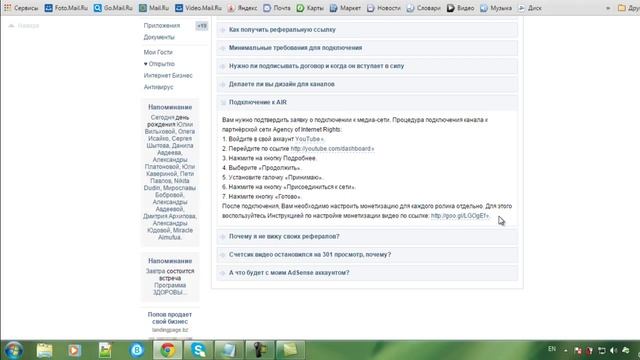Screen dimensions: 640x360
Task: Open the volume speaker tray icon
Action: [x=613, y=351]
